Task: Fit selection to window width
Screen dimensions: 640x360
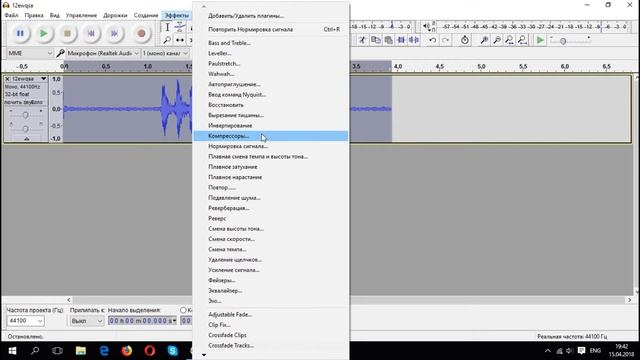Action: 509,40
